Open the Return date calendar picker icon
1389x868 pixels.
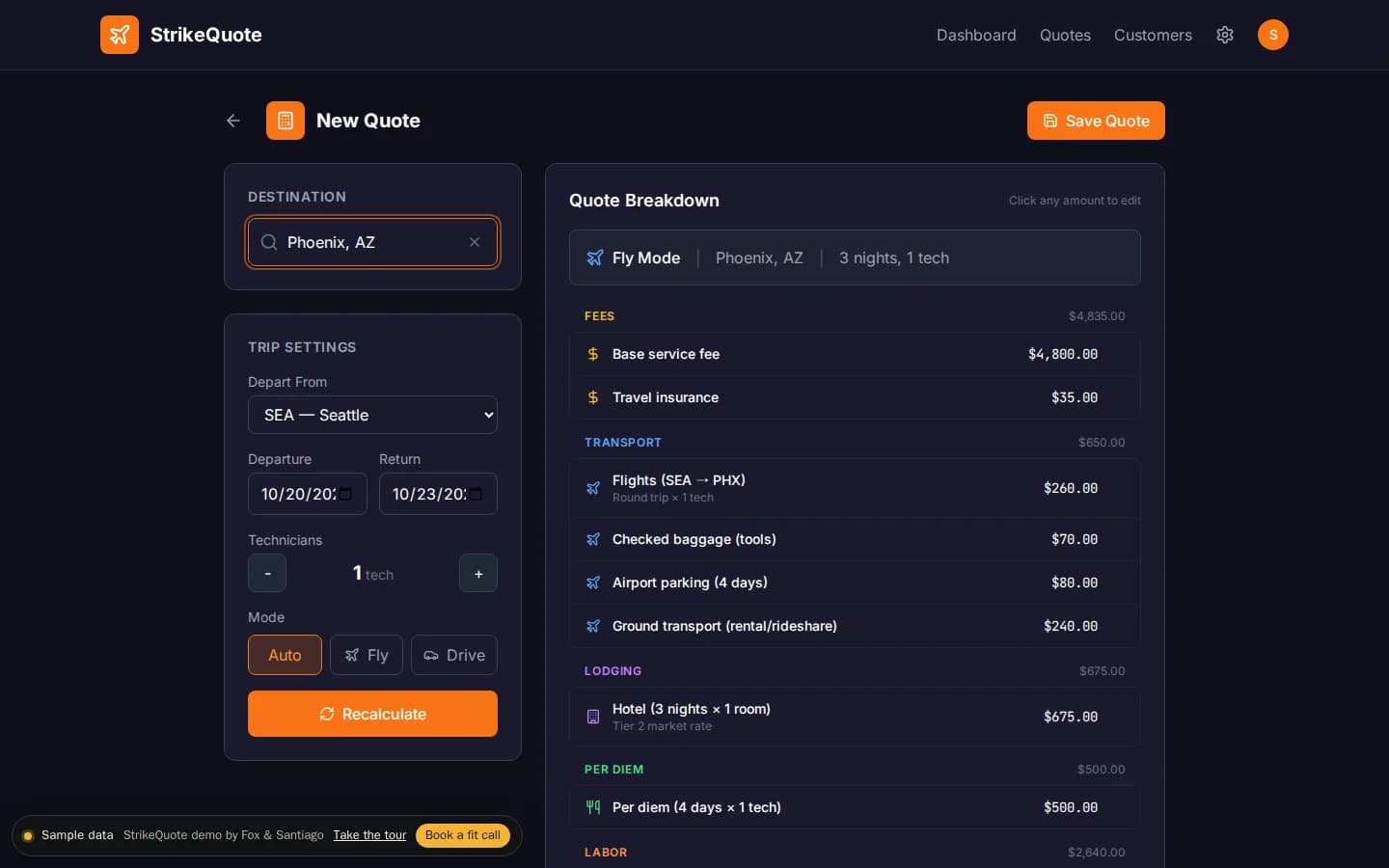coord(476,494)
